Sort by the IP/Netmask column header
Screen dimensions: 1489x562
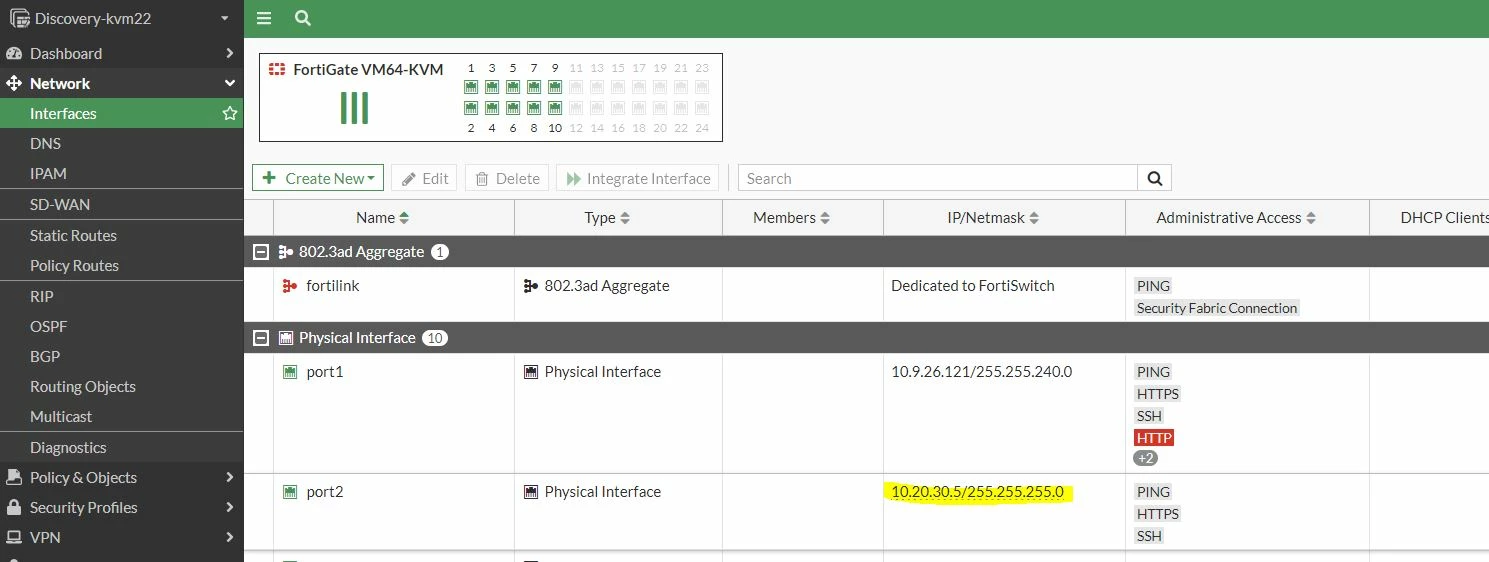pyautogui.click(x=993, y=217)
